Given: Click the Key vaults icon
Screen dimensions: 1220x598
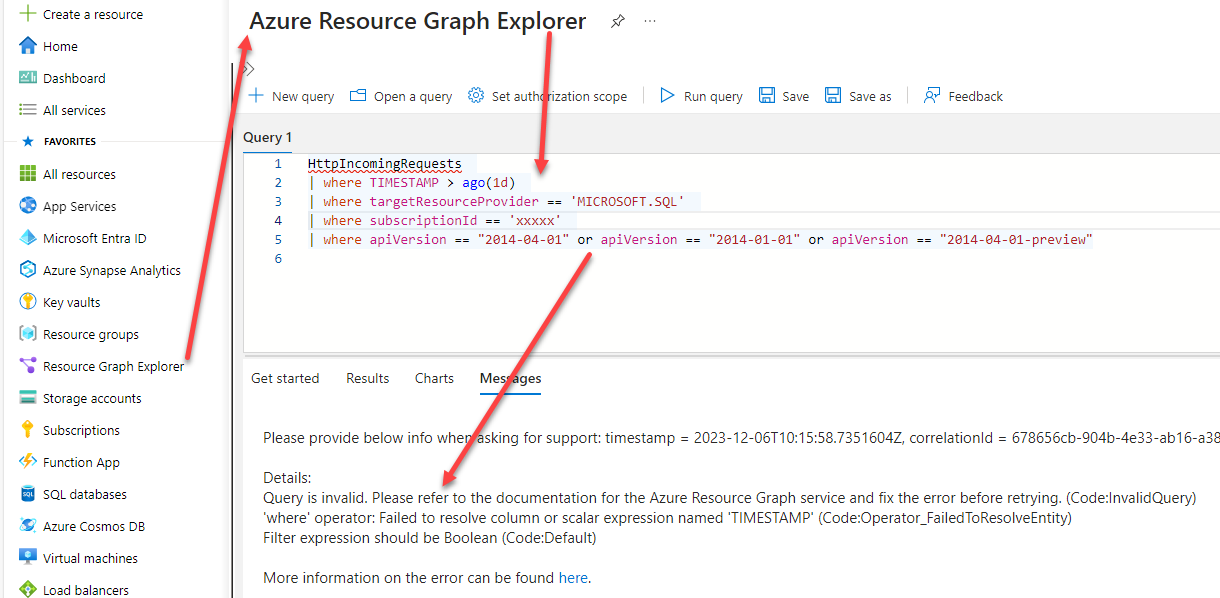Looking at the screenshot, I should [x=28, y=302].
